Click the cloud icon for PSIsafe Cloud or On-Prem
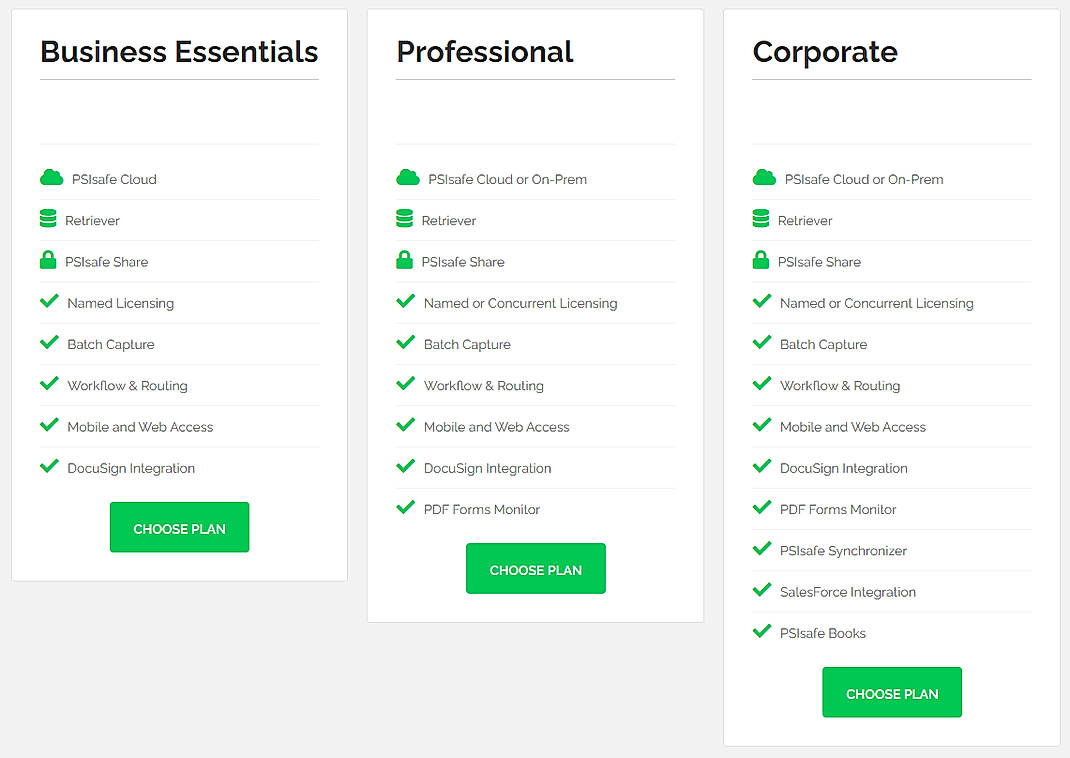 (408, 178)
